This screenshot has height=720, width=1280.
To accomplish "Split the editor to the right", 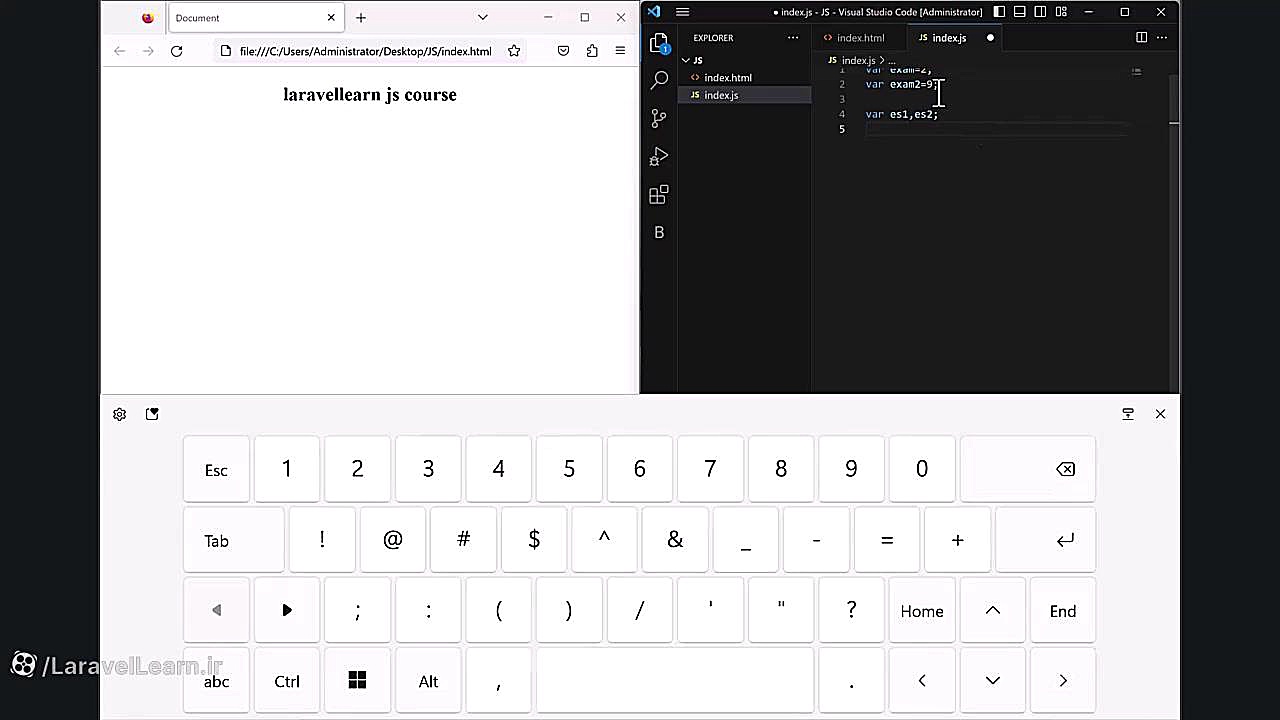I will pos(1141,38).
